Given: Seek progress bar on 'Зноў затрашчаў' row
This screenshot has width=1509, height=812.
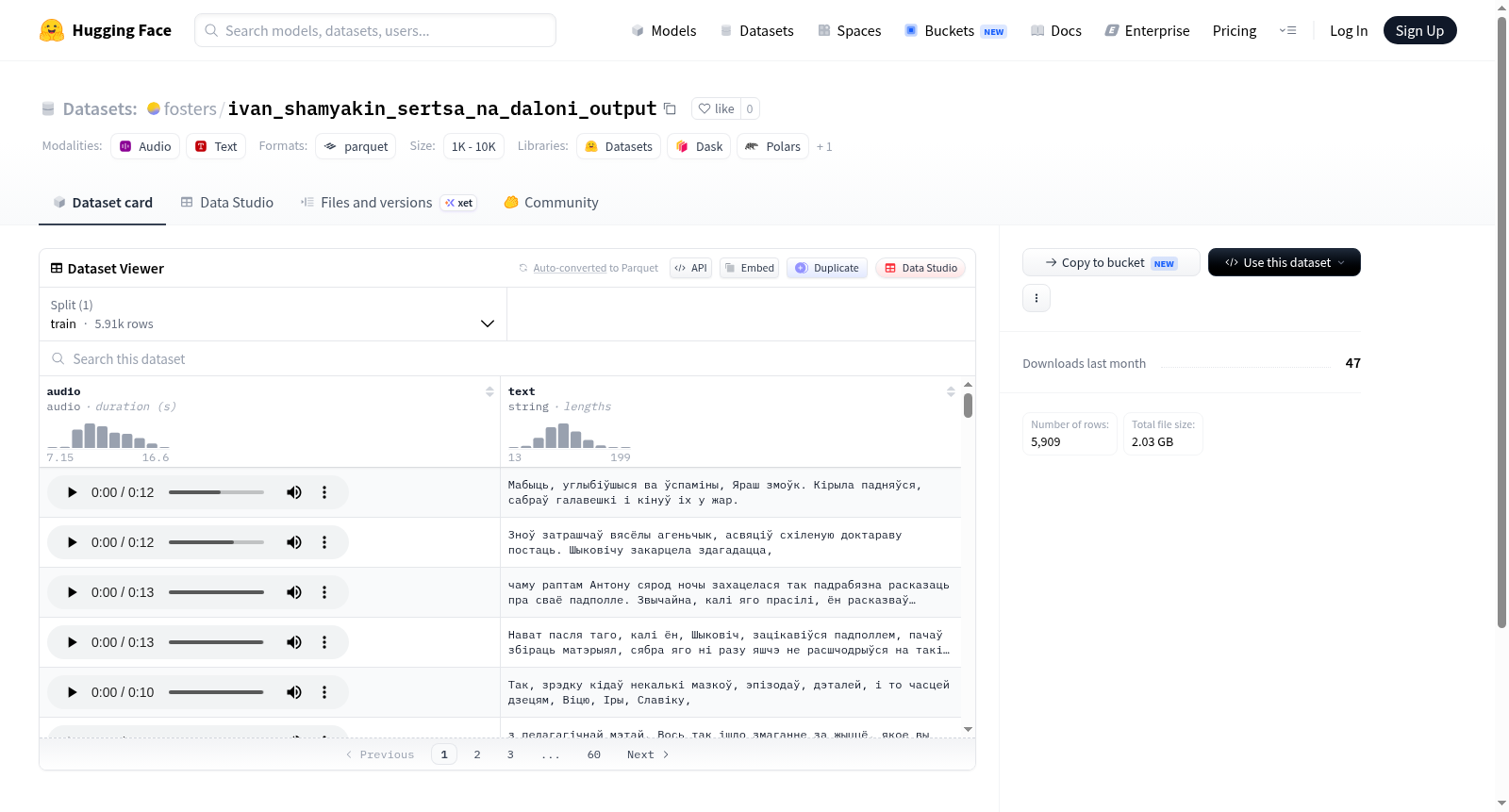Looking at the screenshot, I should coord(216,542).
